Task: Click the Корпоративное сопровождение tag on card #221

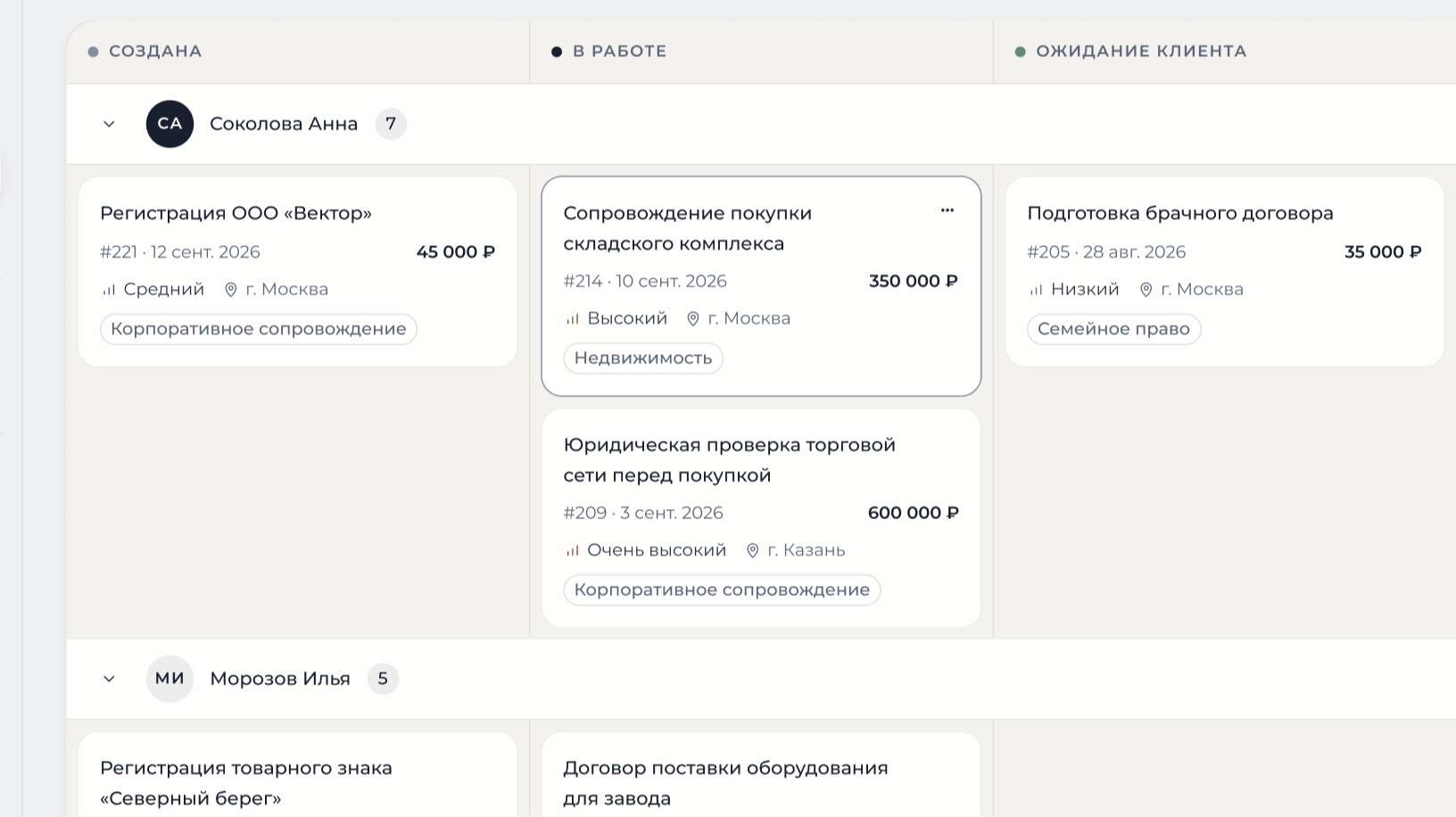Action: pyautogui.click(x=259, y=329)
